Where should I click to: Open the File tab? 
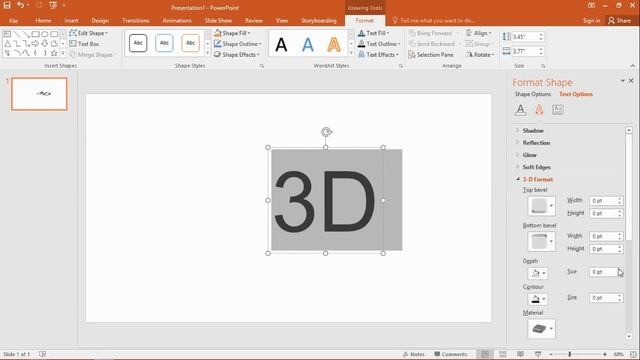tap(13, 20)
